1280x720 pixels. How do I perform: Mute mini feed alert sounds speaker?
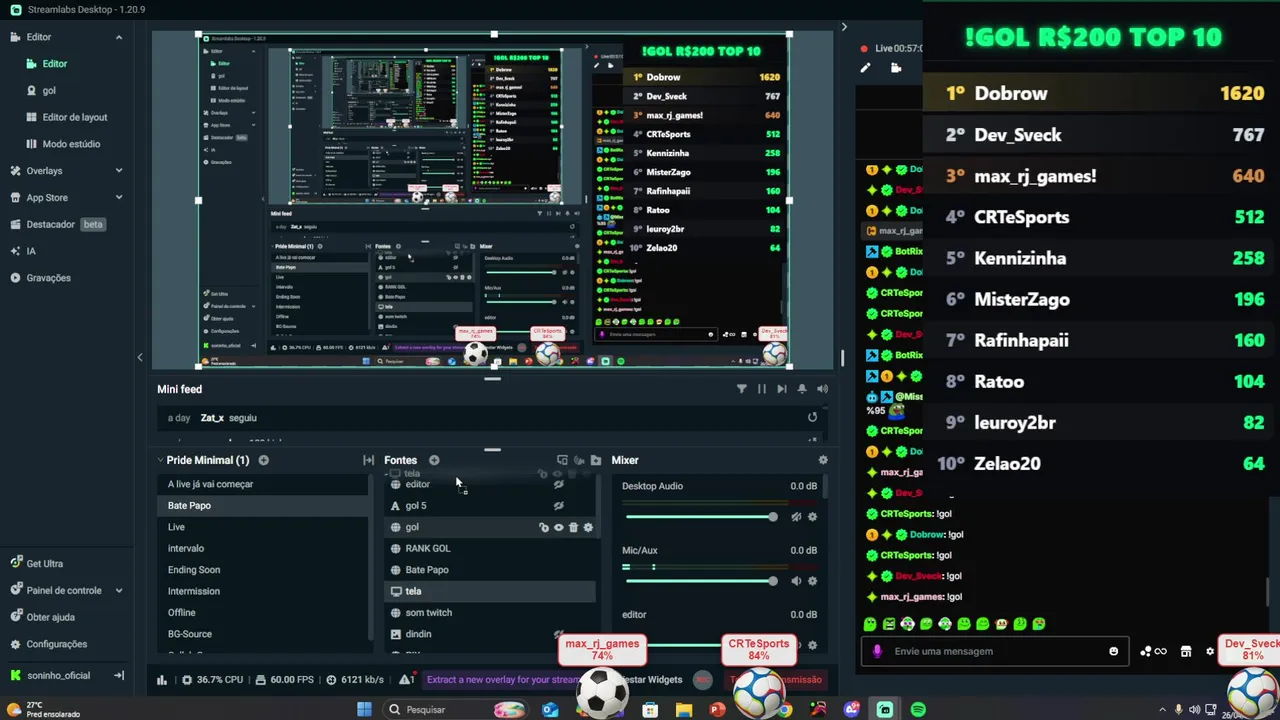tap(822, 389)
